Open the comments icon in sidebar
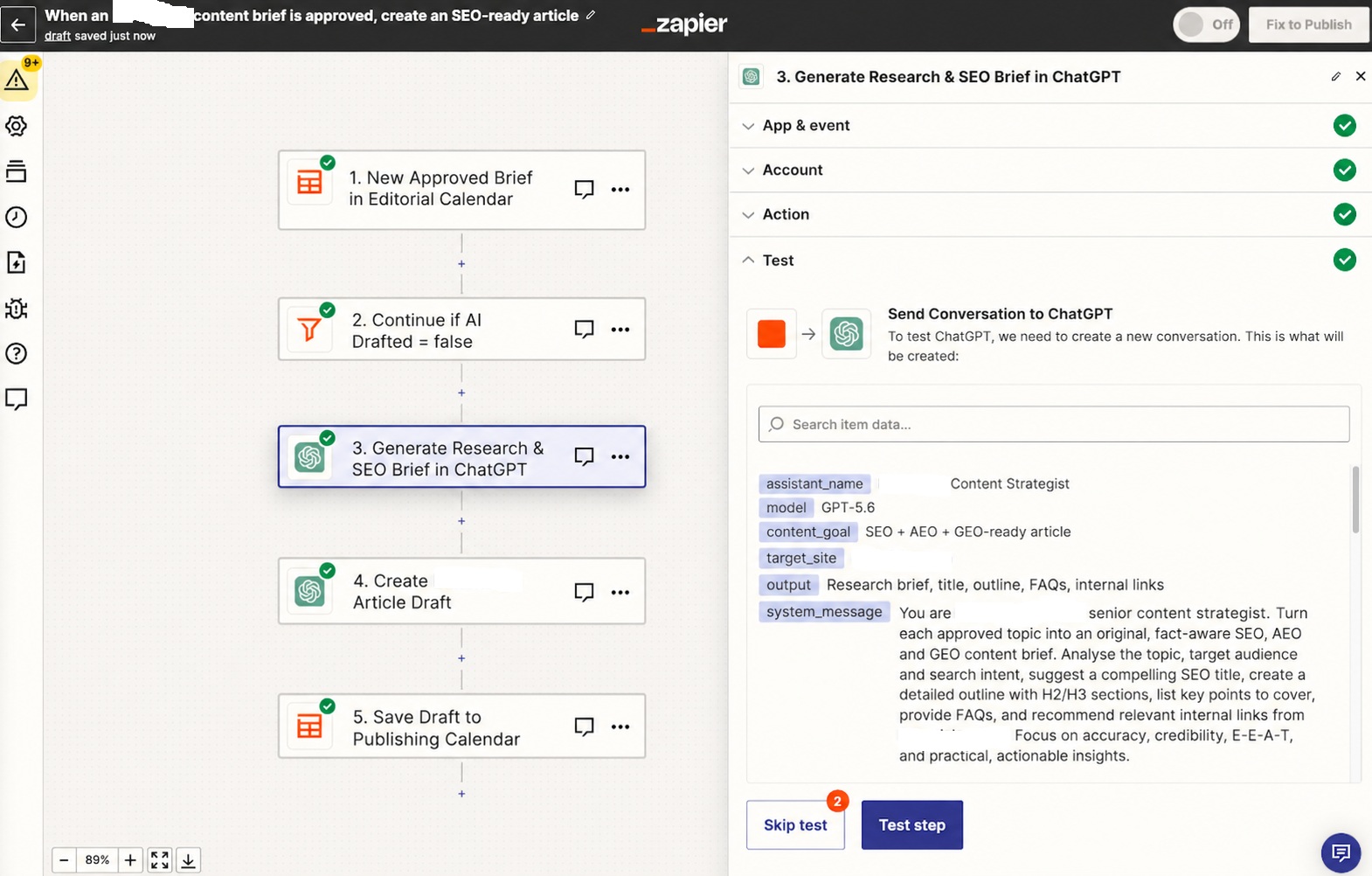Screen dimensions: 1372x876 click(17, 400)
